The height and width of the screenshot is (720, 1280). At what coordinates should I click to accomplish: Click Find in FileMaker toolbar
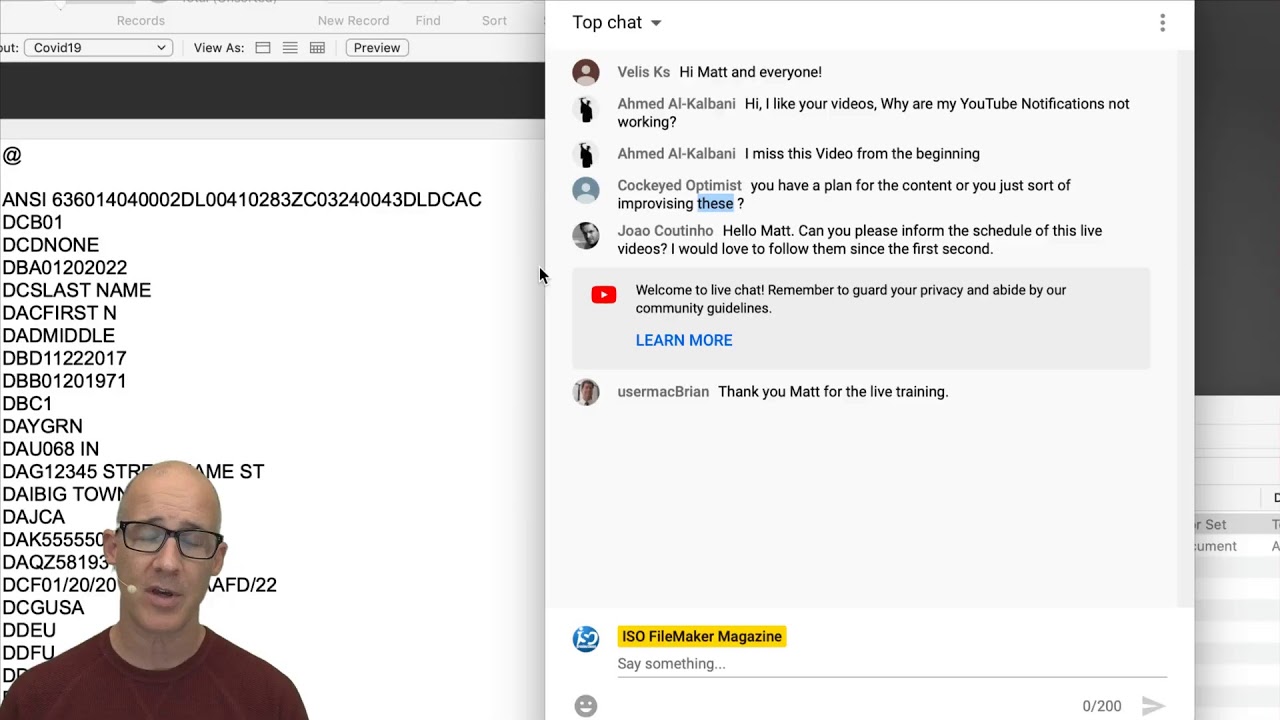coord(428,20)
